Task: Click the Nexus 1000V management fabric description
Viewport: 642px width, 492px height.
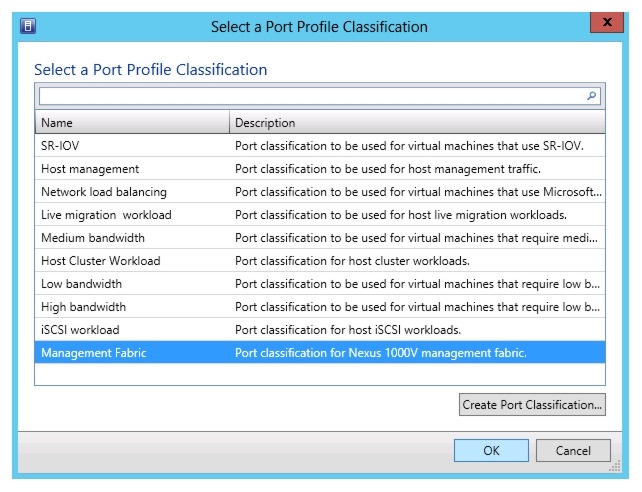Action: (380, 353)
